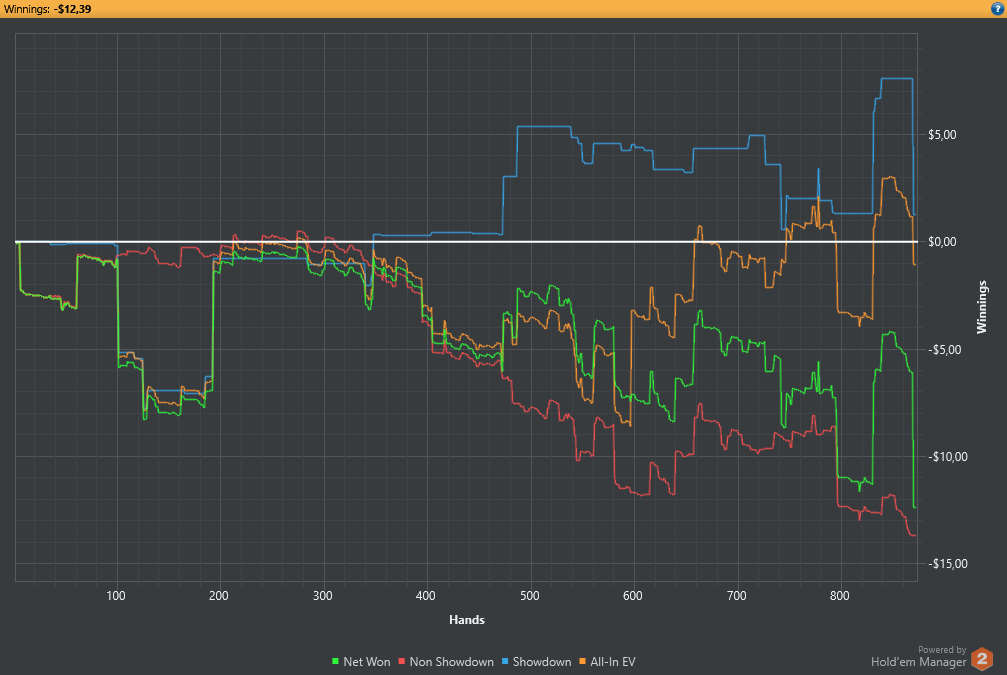Click the '300' hands axis label
This screenshot has height=675, width=1007.
pos(323,595)
